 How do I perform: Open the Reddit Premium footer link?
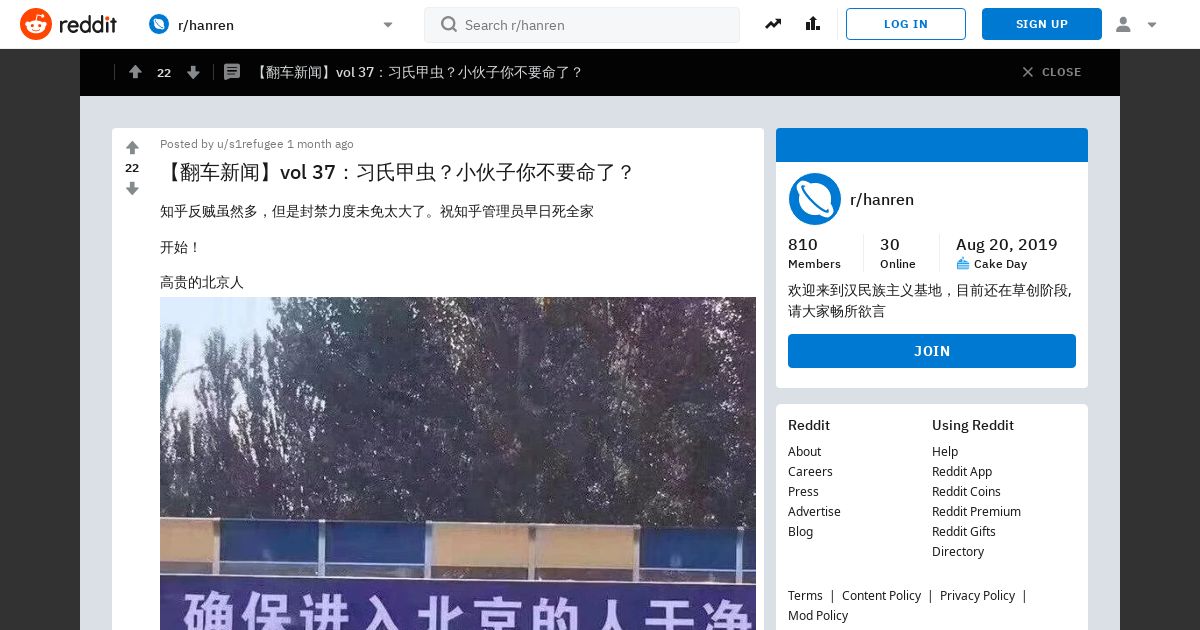point(976,511)
